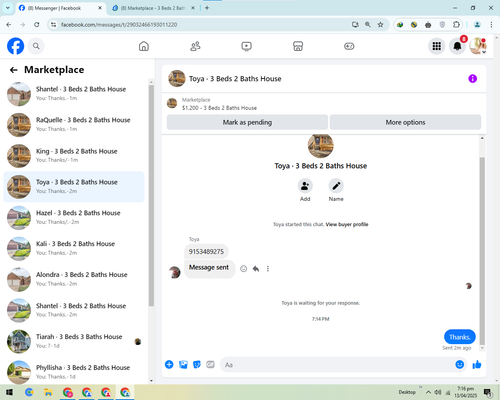This screenshot has width=500, height=400.
Task: Open the Kali conversation
Action: (x=74, y=249)
